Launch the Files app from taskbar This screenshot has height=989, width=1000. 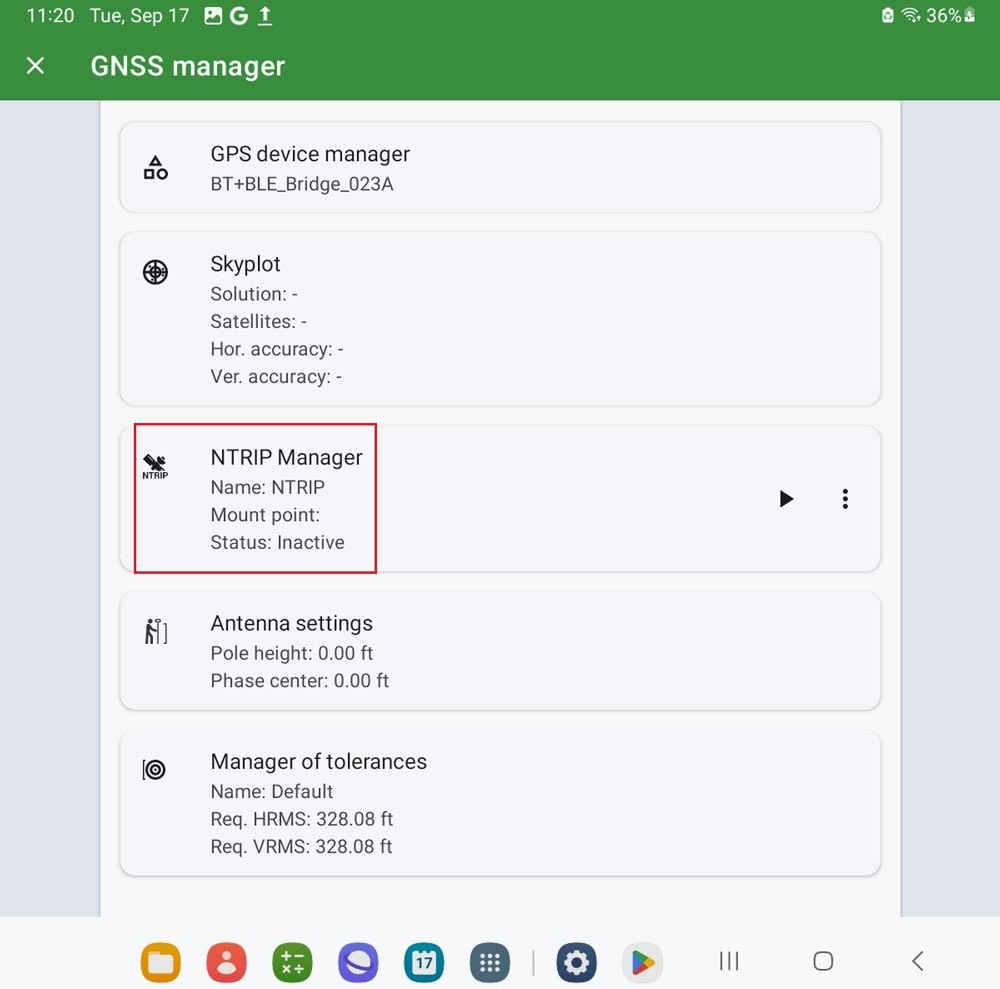(160, 962)
